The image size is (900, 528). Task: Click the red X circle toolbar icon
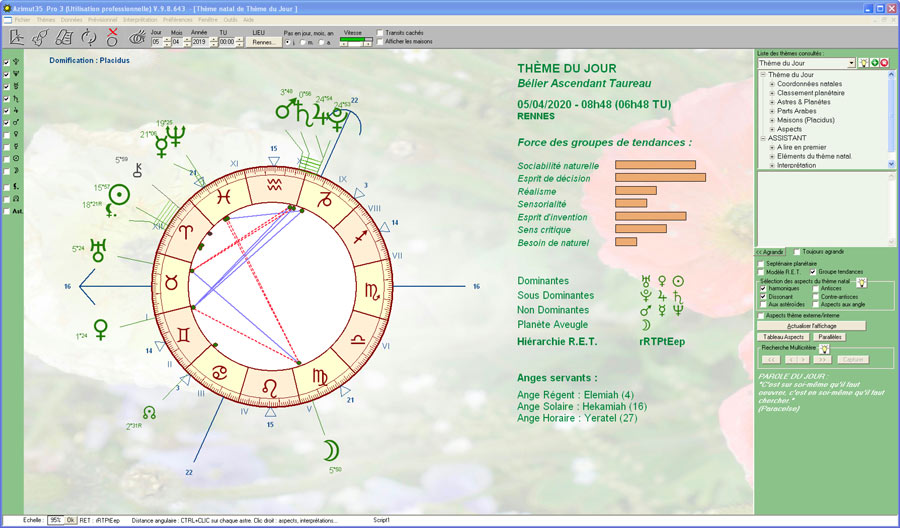coord(112,39)
